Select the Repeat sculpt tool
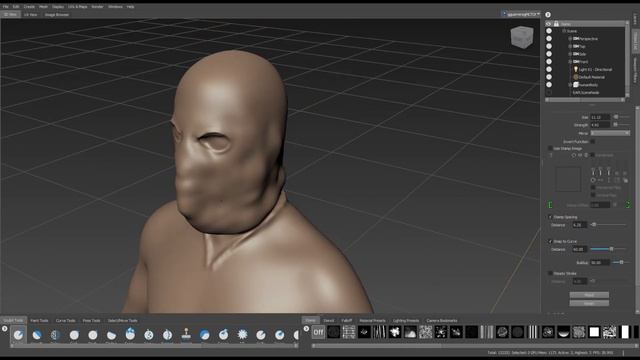640x360 pixels. click(x=167, y=335)
